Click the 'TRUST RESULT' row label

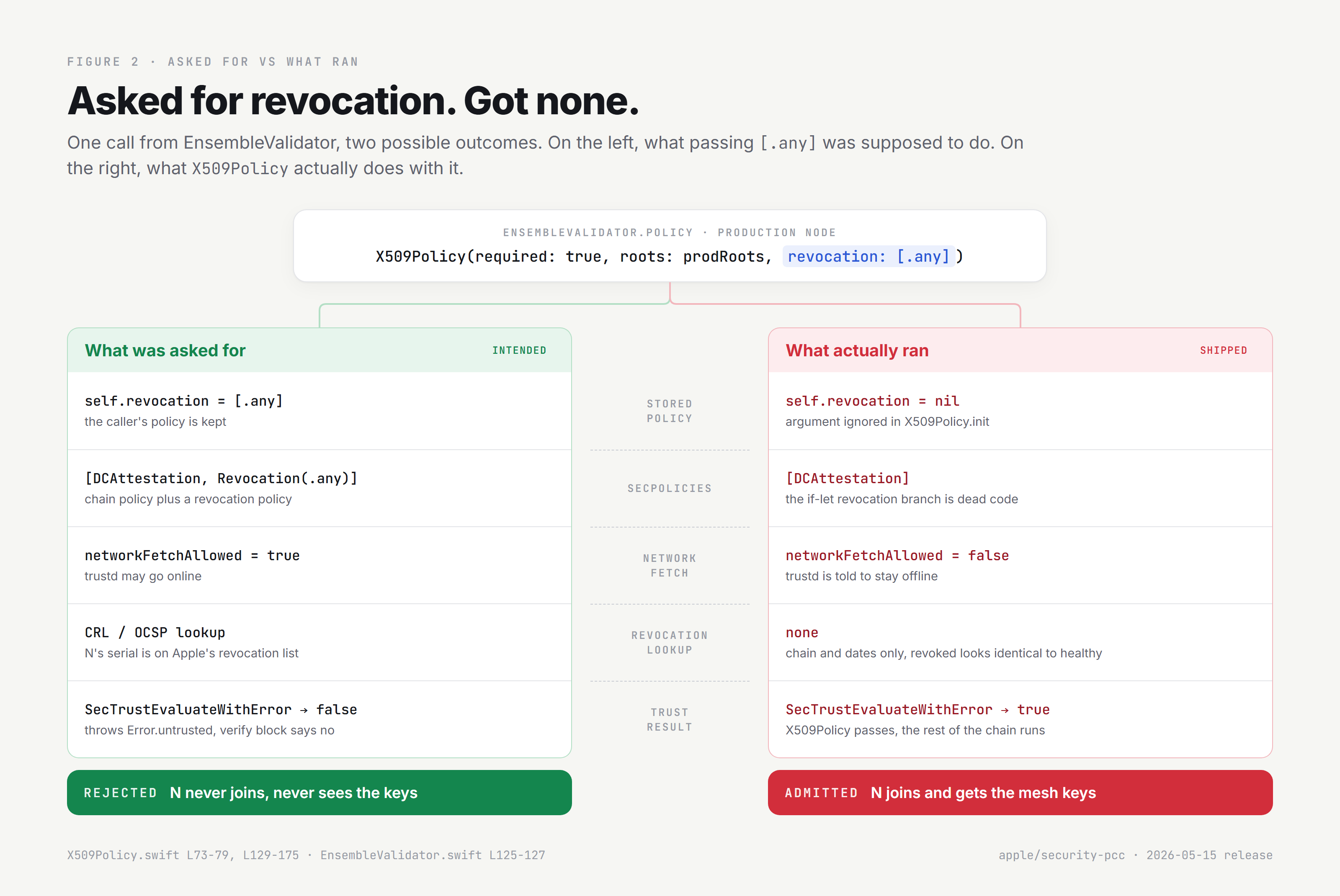[x=669, y=720]
